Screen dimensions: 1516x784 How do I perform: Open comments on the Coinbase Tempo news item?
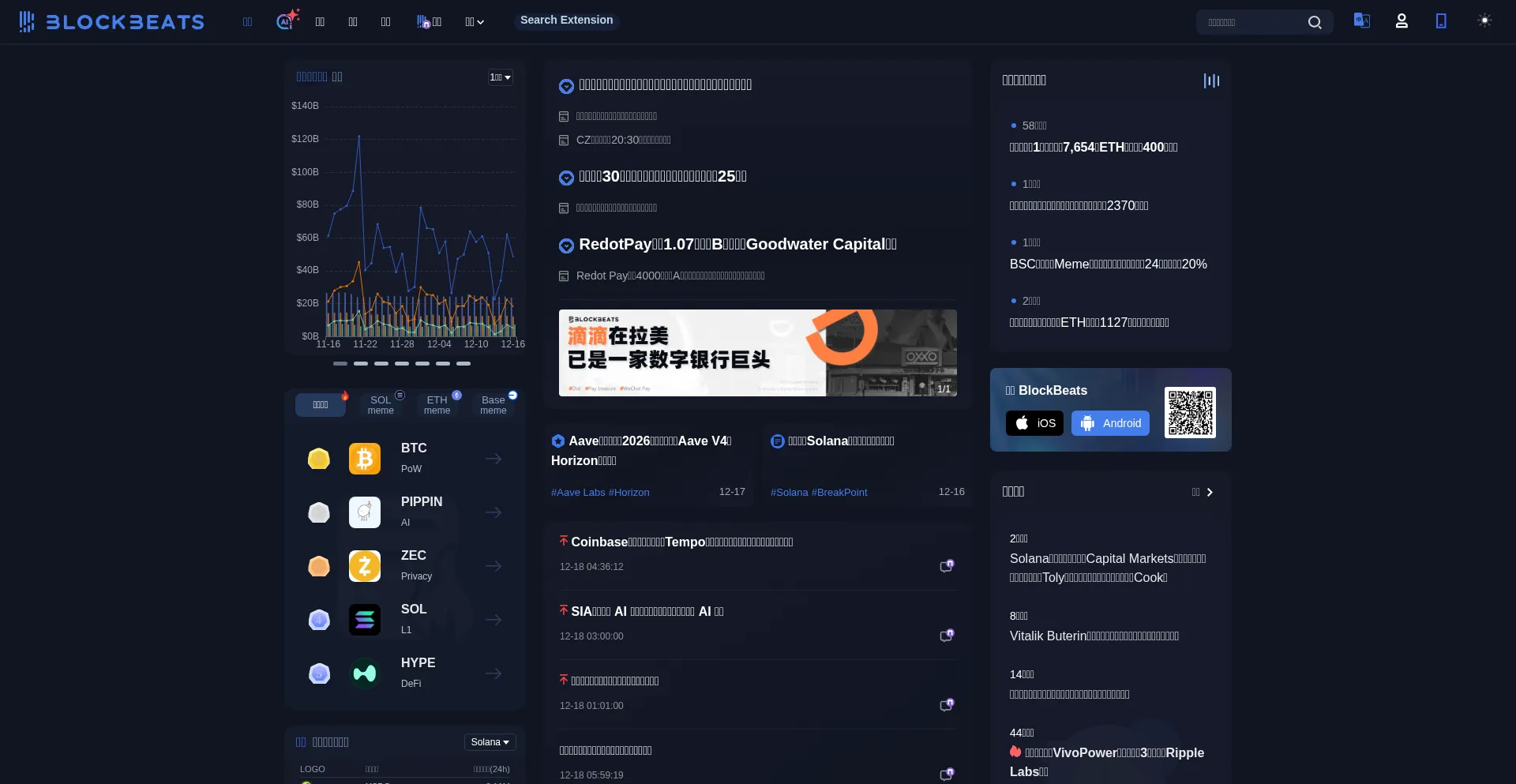tap(946, 566)
